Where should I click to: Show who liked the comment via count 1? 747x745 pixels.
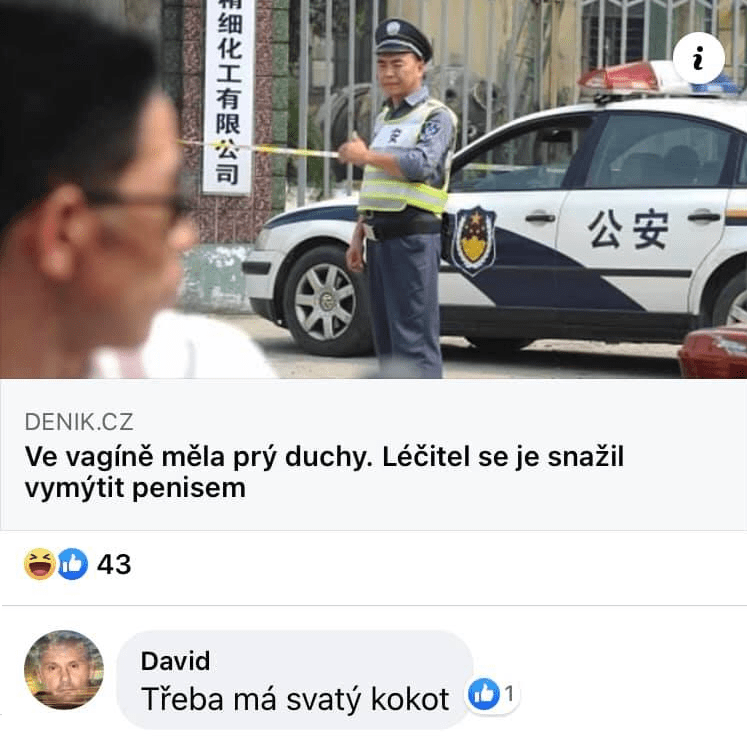(x=509, y=694)
